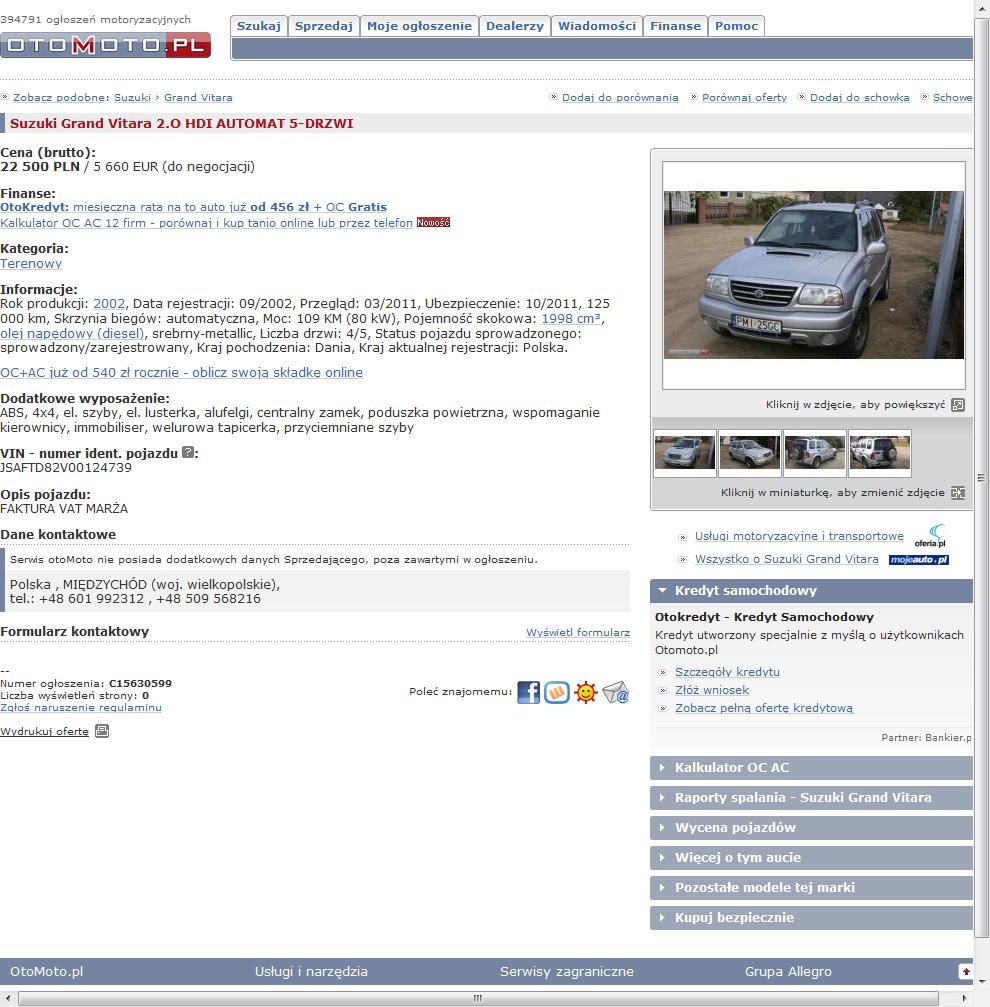
Task: Send the offer by email envelope icon
Action: (616, 692)
